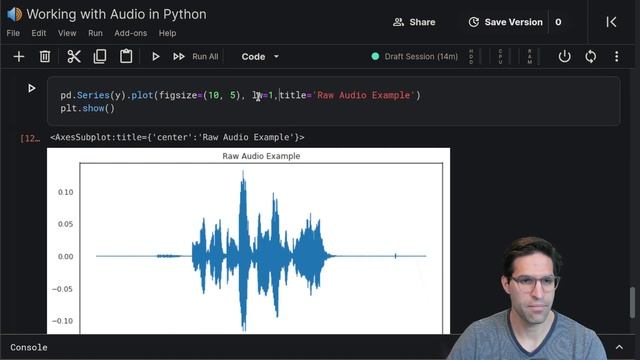This screenshot has width=640, height=360.
Task: Paste cell using clipboard icon
Action: (x=126, y=56)
